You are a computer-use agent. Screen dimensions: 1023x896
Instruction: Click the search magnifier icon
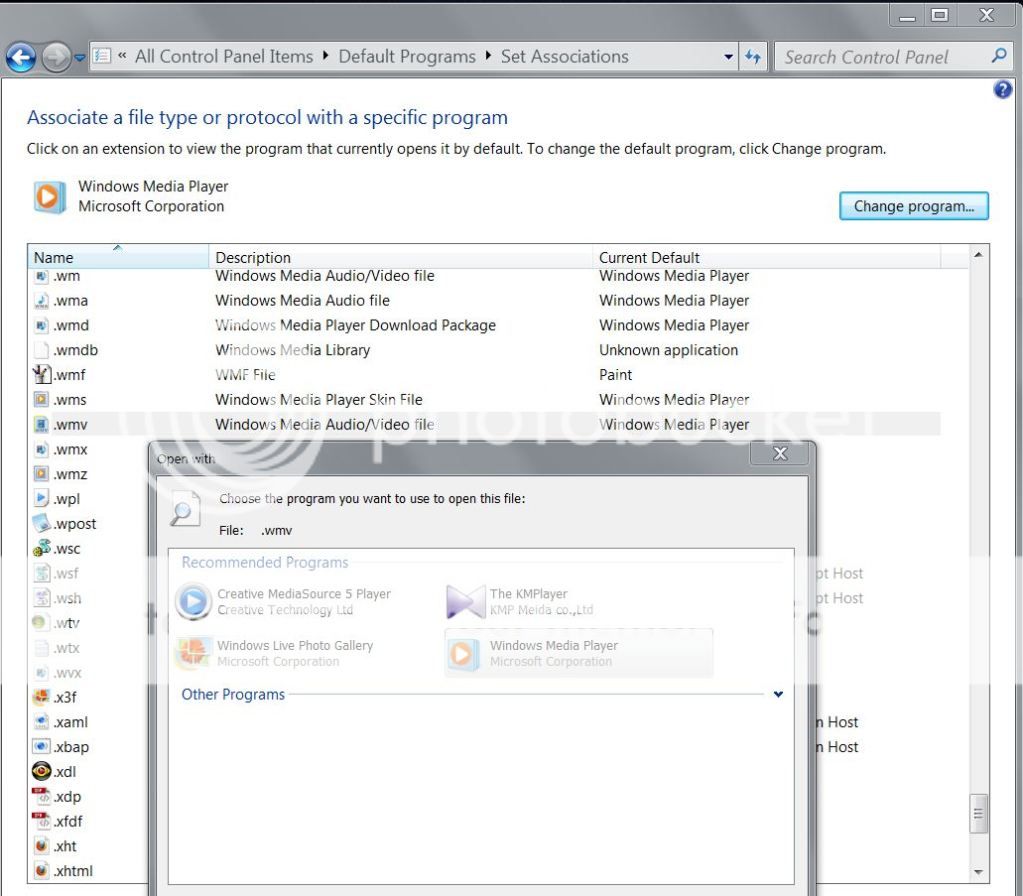[x=998, y=56]
